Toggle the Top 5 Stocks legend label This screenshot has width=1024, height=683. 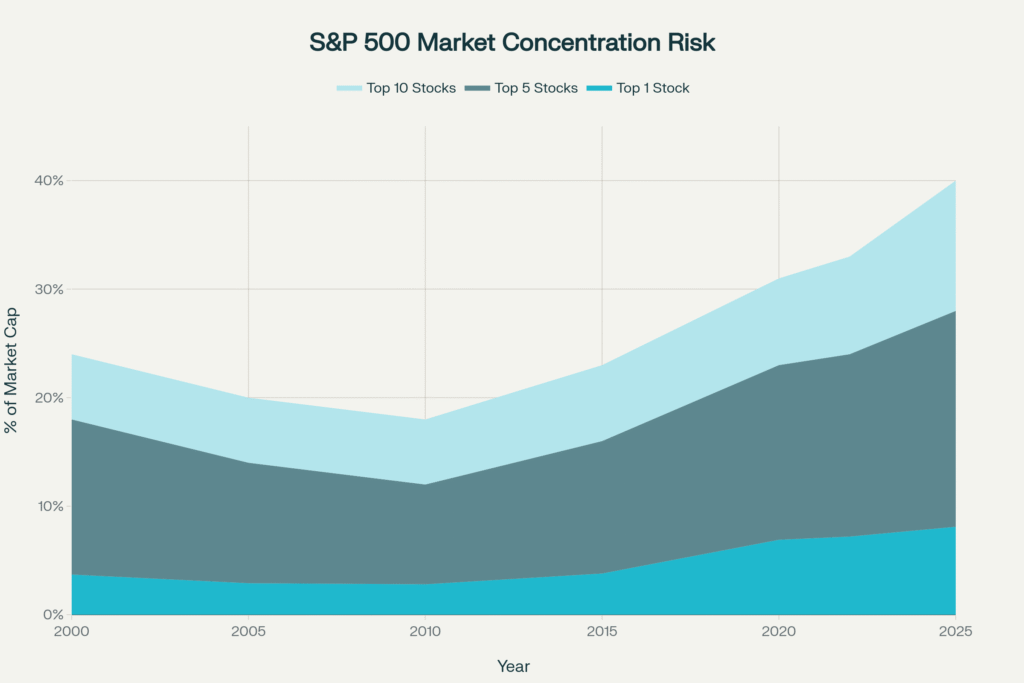click(536, 88)
